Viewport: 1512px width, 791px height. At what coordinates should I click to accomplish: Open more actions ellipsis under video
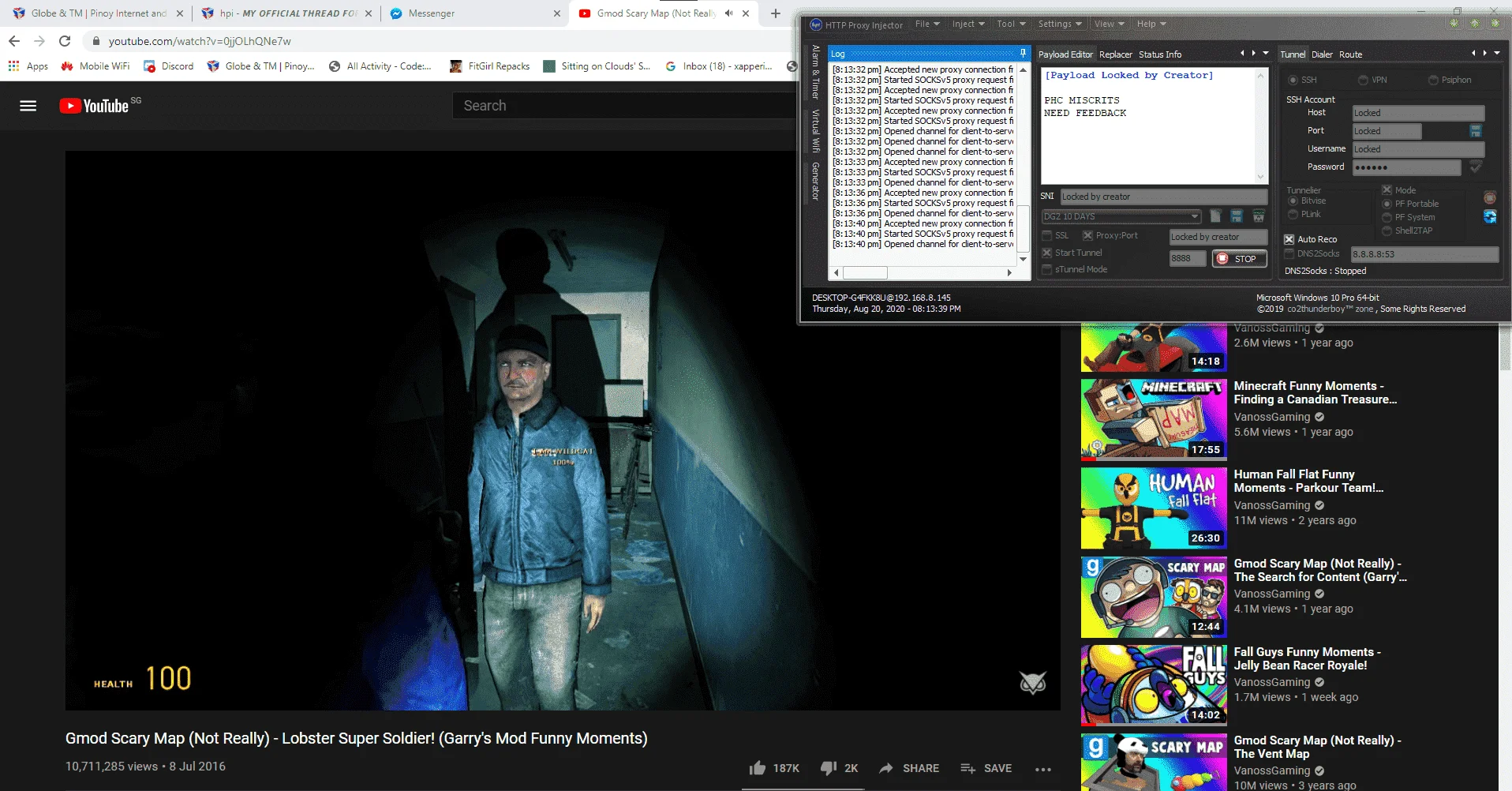(1043, 769)
